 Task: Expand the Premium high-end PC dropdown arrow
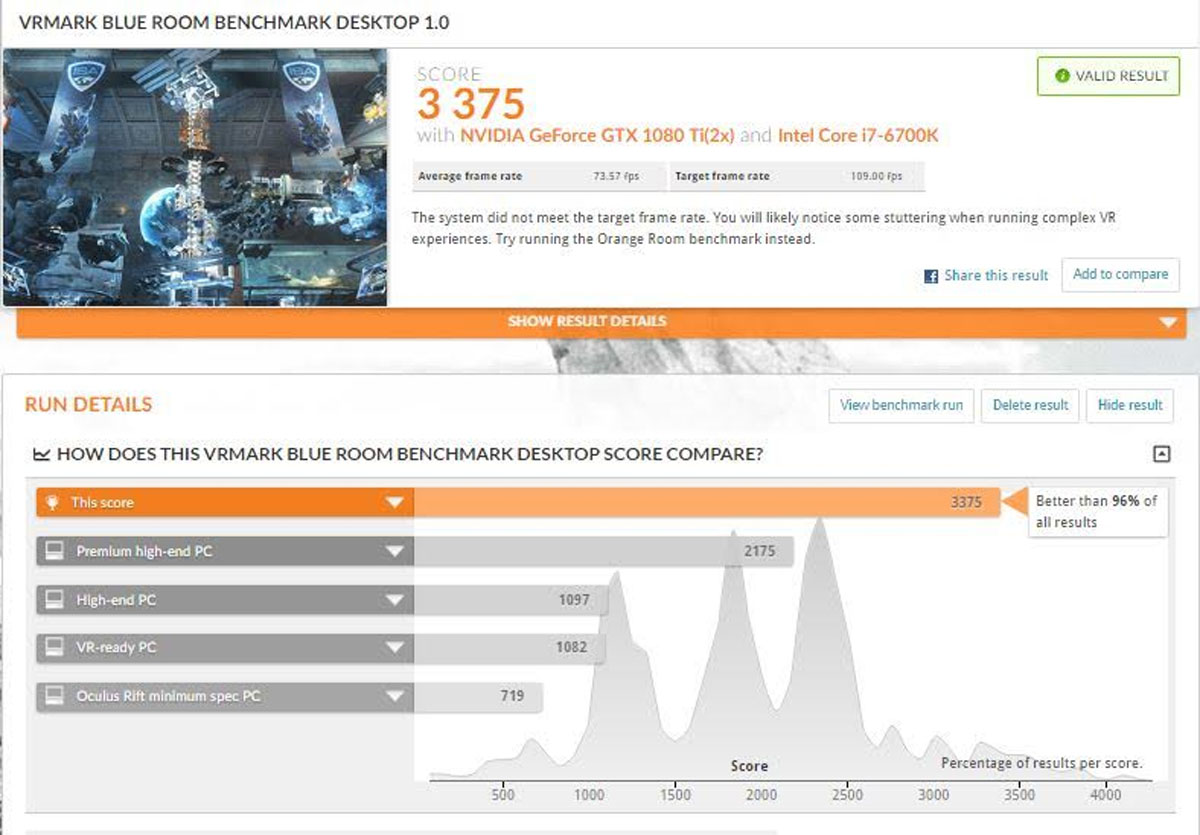coord(395,551)
